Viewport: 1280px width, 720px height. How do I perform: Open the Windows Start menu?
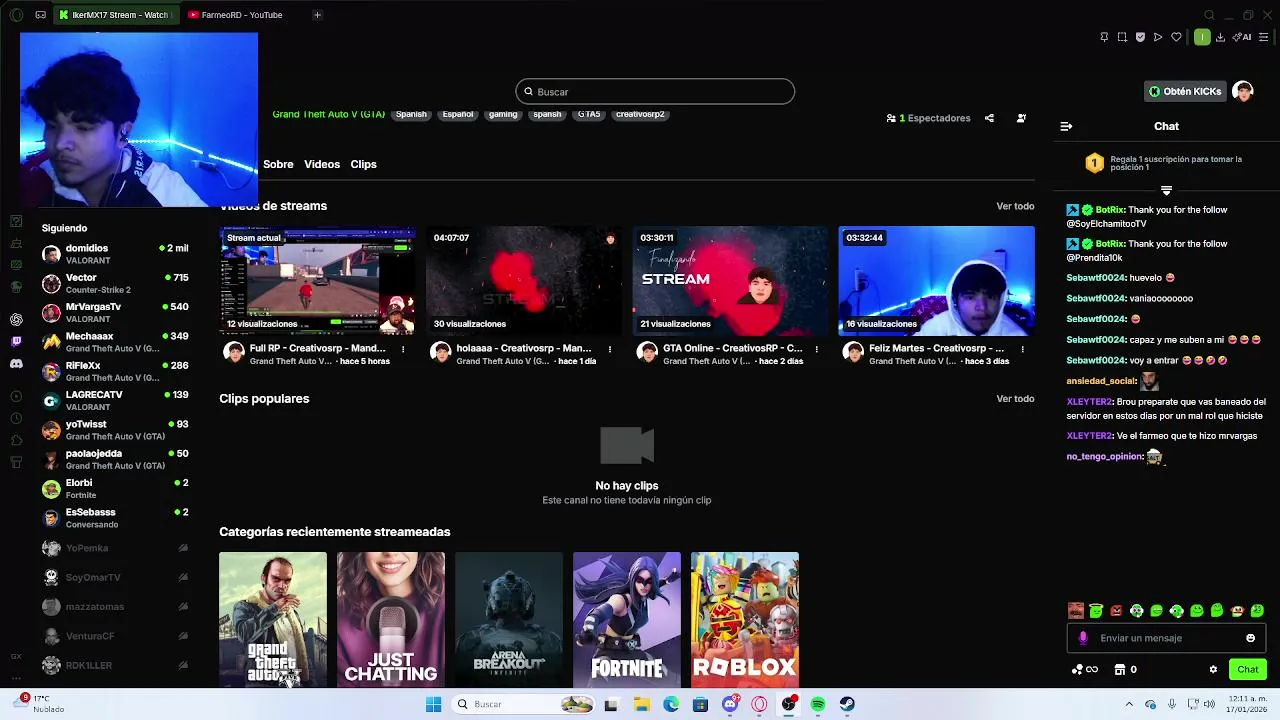pyautogui.click(x=433, y=704)
